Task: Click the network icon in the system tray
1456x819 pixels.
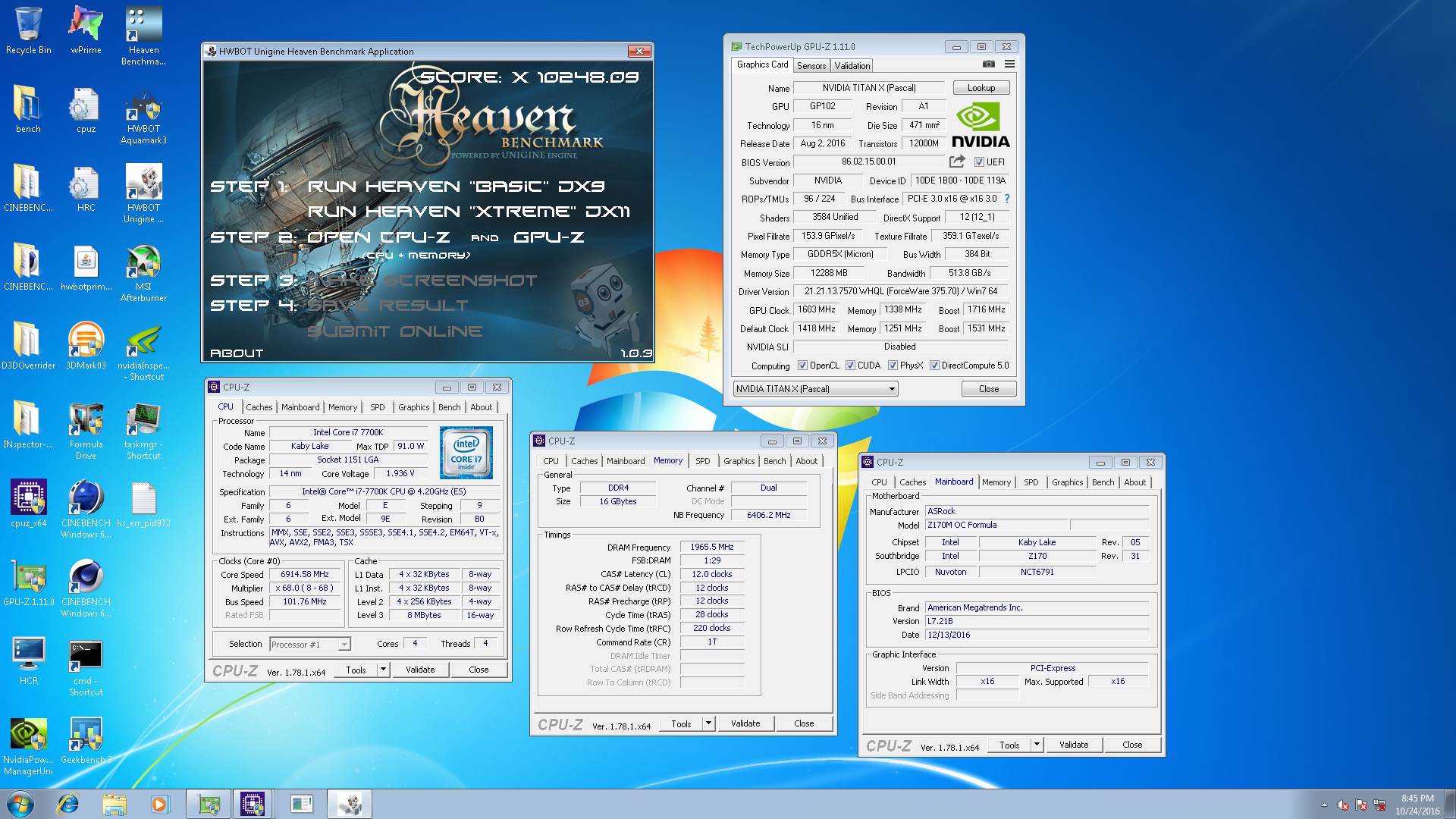Action: click(1379, 805)
